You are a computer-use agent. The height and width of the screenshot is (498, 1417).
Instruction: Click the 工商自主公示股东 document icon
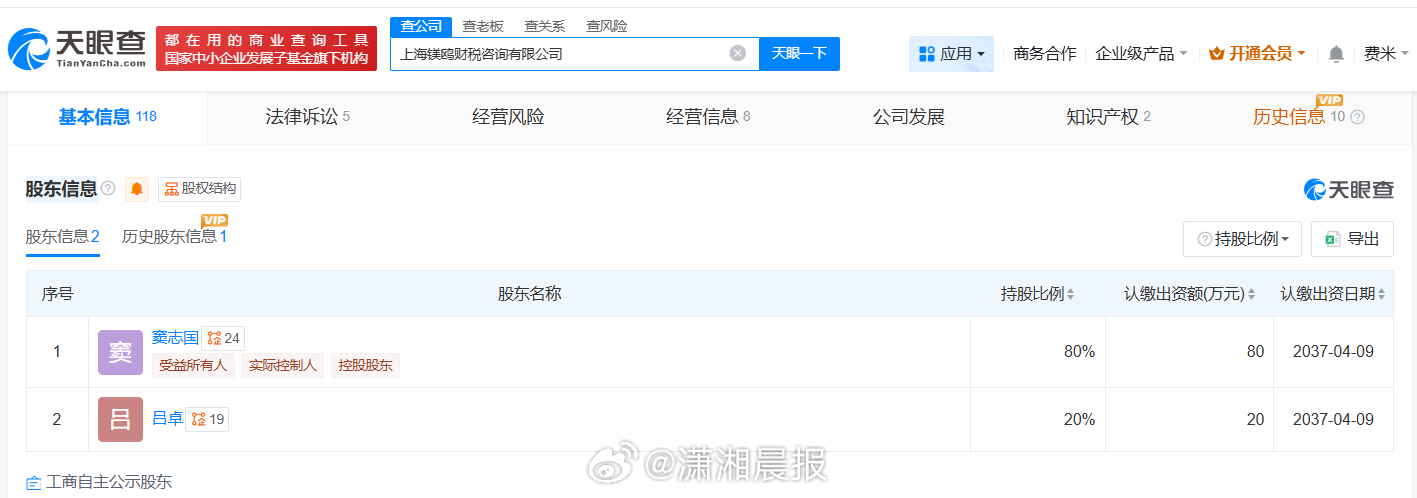click(x=33, y=482)
